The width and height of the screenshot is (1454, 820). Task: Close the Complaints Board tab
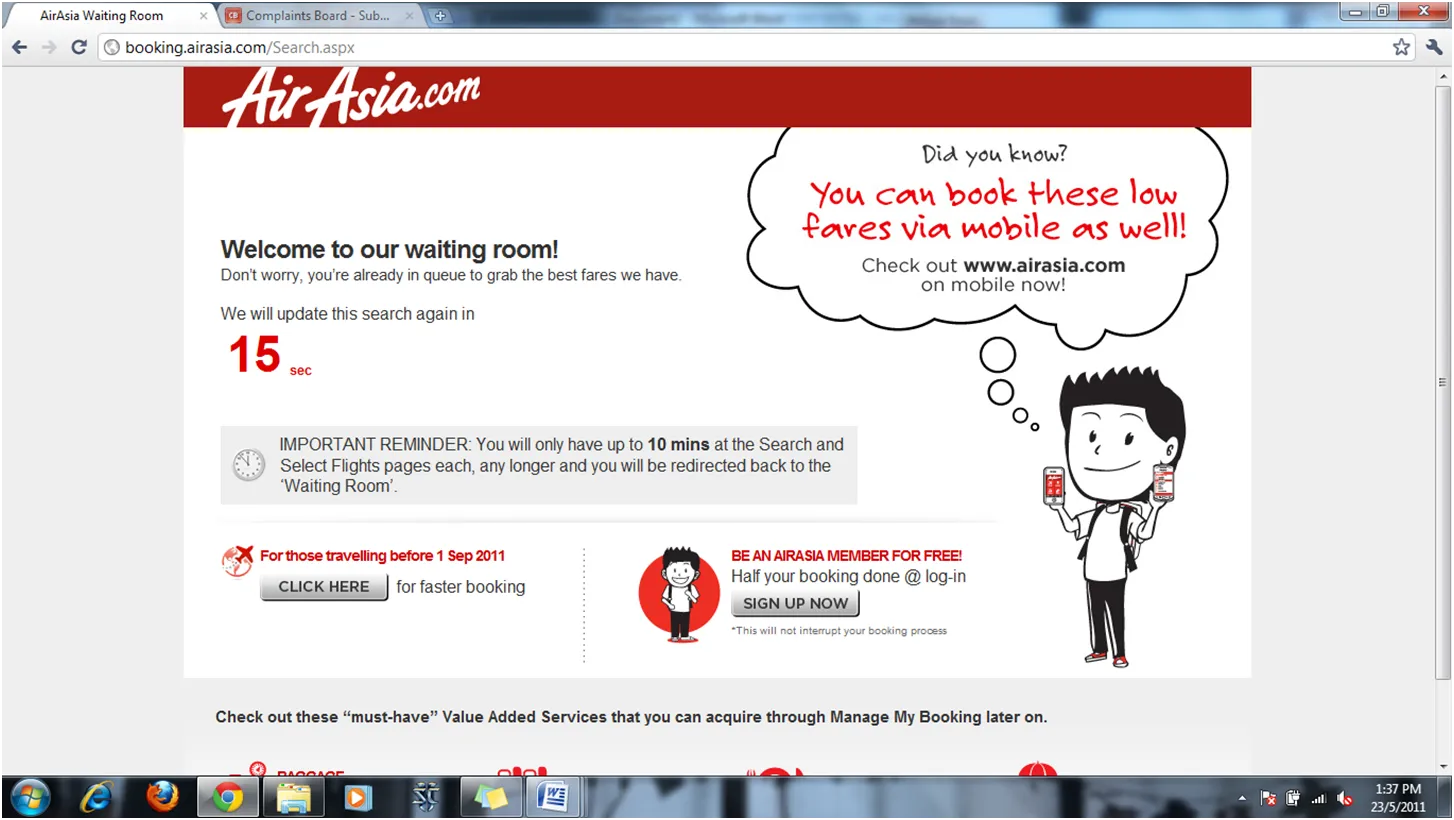[409, 16]
